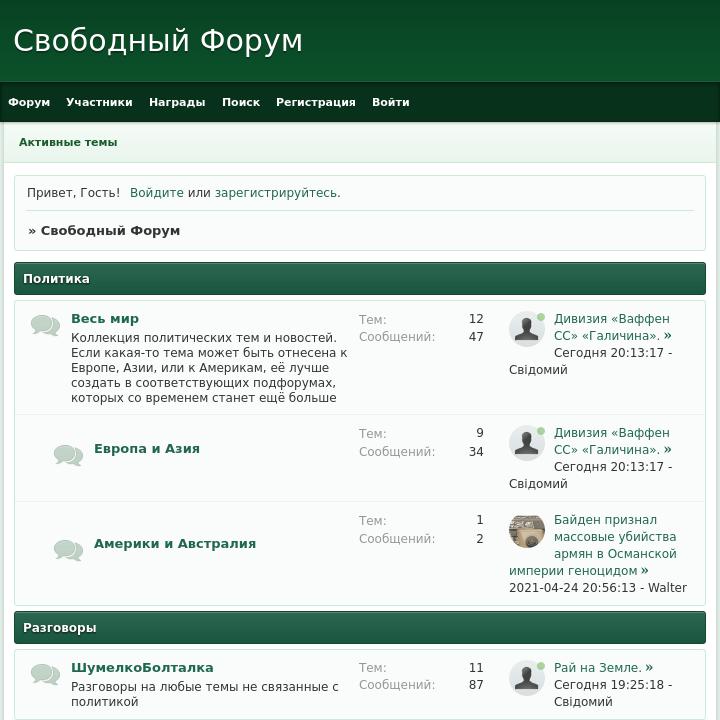This screenshot has height=720, width=720.
Task: Open the Форум menu item
Action: 29,102
